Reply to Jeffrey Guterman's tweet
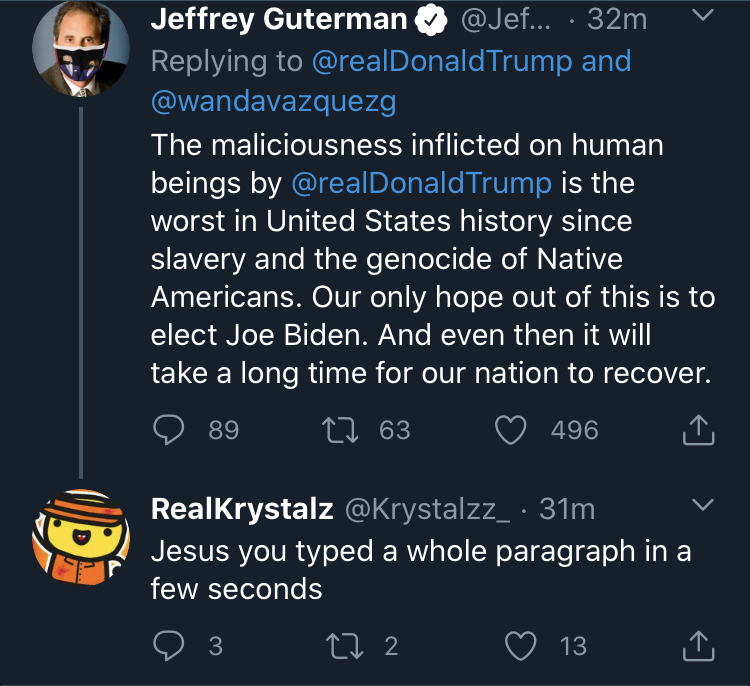Viewport: 750px width, 686px height. [x=168, y=429]
